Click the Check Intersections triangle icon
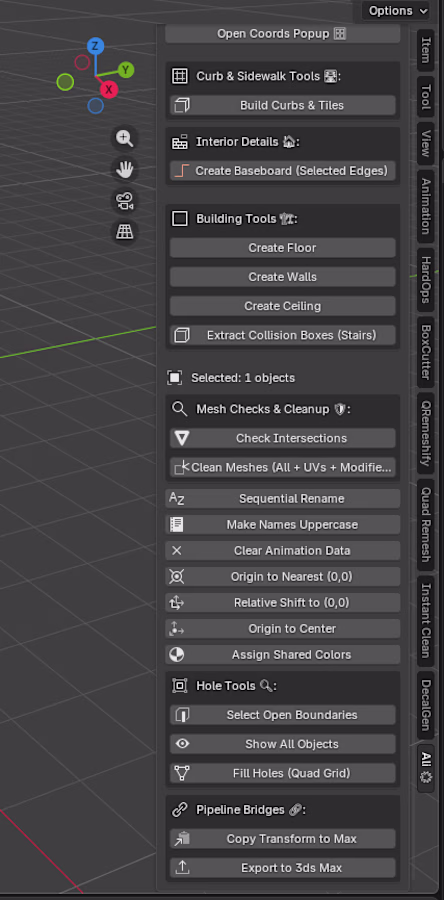The height and width of the screenshot is (900, 444). [x=182, y=439]
